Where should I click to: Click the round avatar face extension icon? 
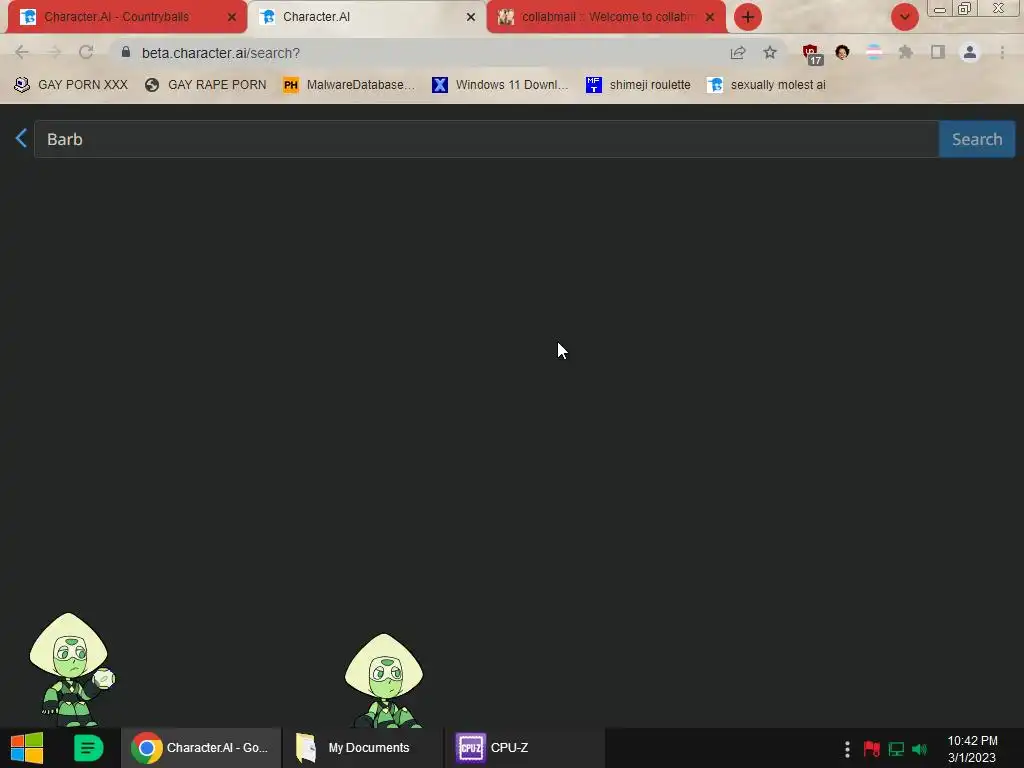[x=842, y=52]
